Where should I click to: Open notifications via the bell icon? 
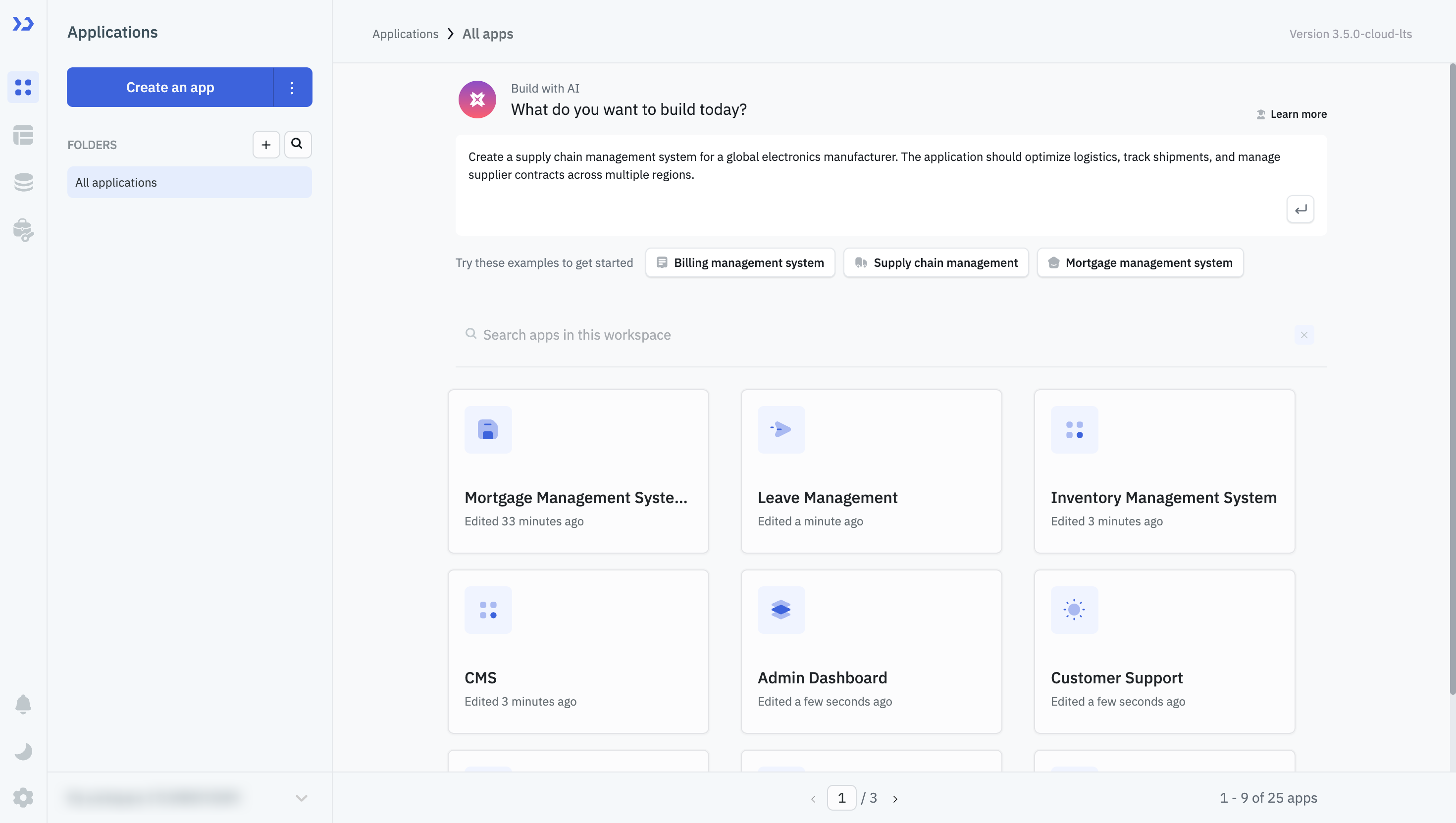(23, 704)
